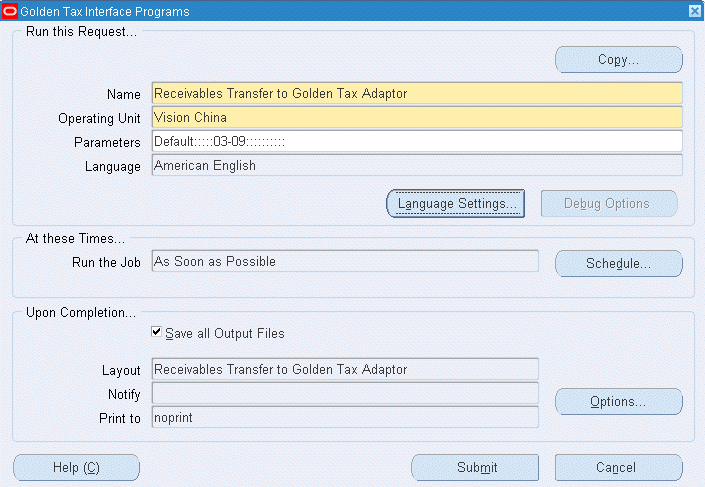
Task: Open the Copy... request dialog
Action: pos(619,59)
